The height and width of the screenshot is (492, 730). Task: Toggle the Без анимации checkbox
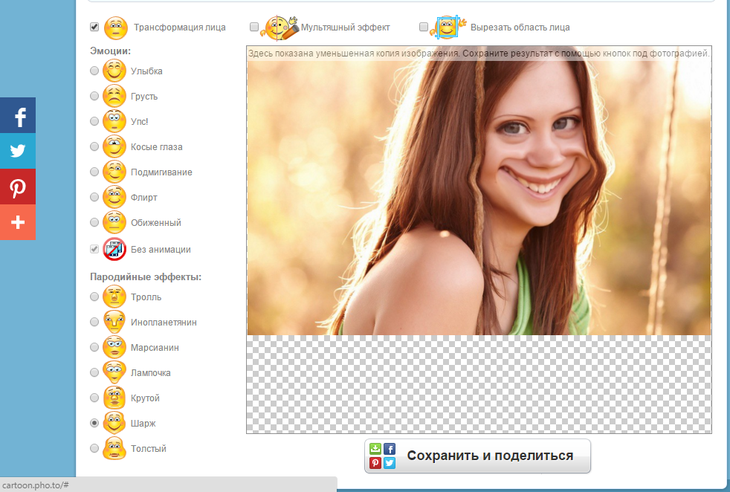point(95,249)
